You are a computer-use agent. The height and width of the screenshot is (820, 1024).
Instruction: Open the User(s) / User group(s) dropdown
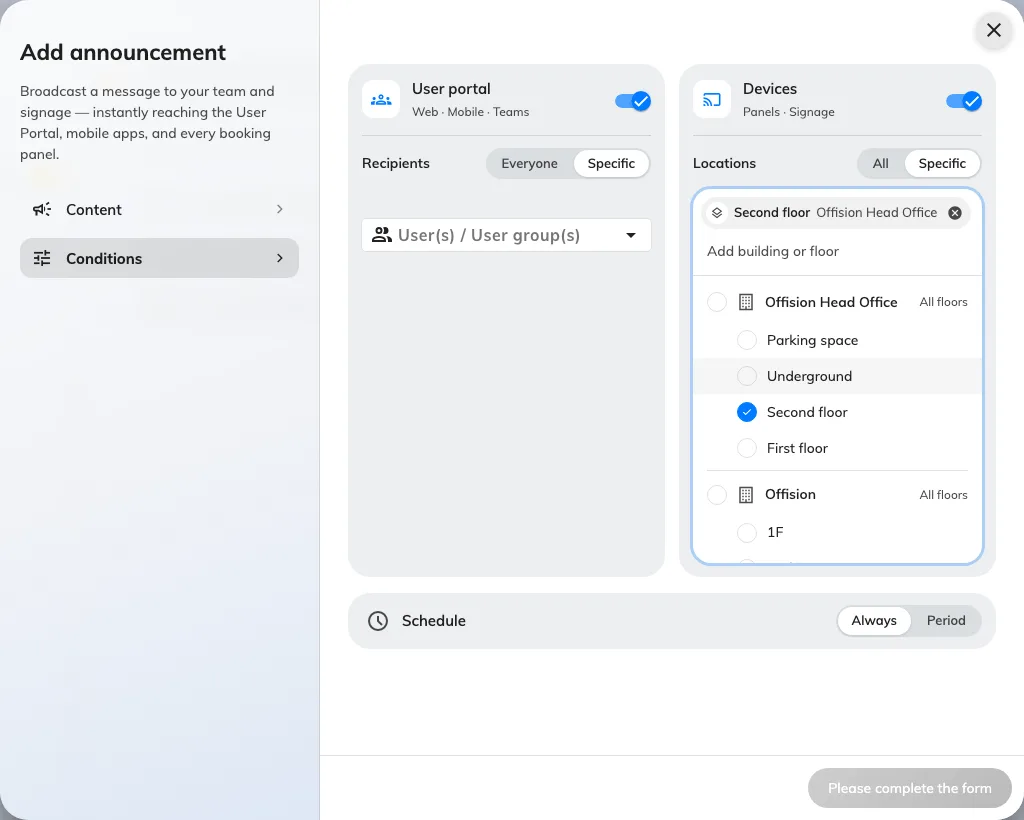coord(507,235)
